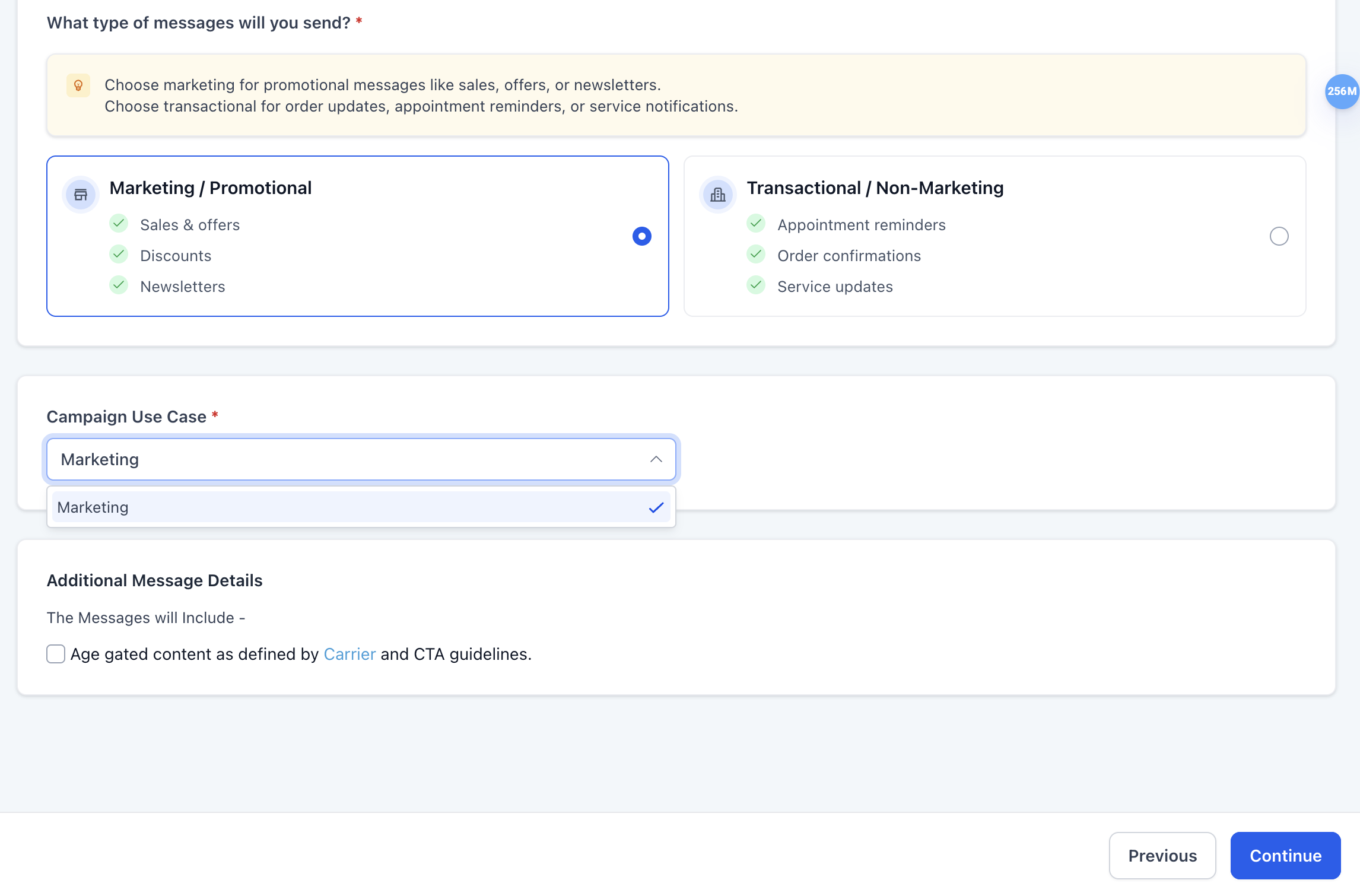This screenshot has height=896, width=1360.
Task: Collapse the Campaign Use Case dropdown
Action: click(x=361, y=459)
